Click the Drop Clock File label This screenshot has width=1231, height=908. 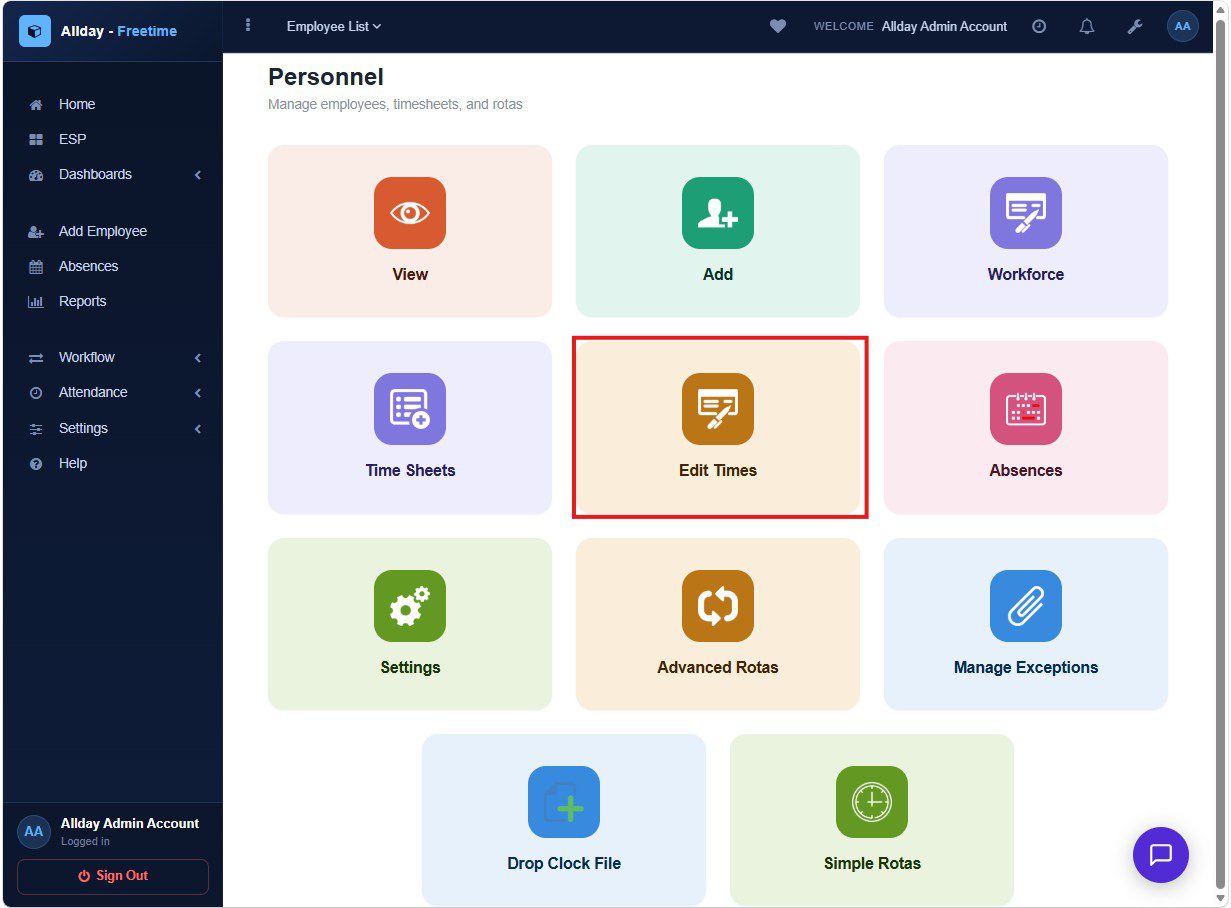click(564, 863)
